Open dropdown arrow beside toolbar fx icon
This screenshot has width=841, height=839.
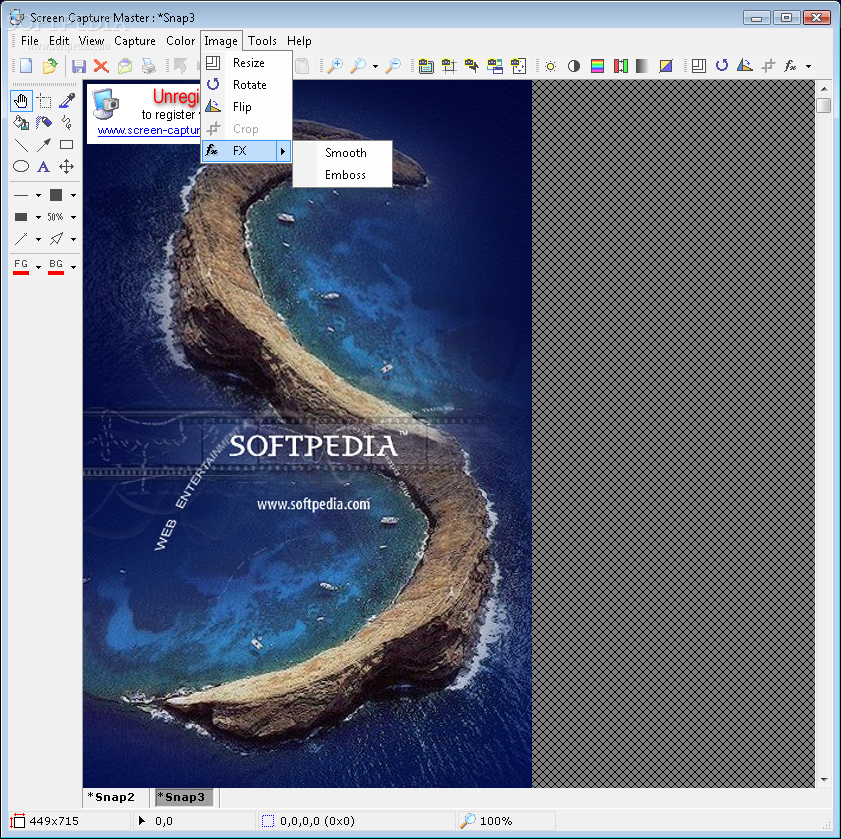click(808, 67)
